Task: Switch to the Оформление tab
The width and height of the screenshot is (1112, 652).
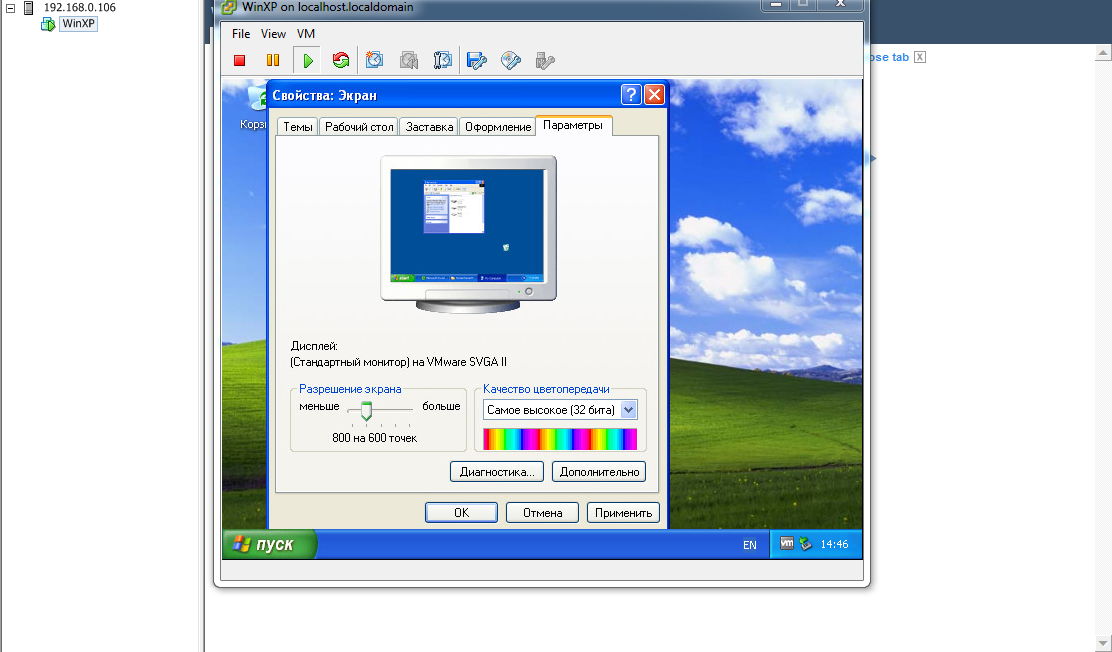Action: coord(498,126)
